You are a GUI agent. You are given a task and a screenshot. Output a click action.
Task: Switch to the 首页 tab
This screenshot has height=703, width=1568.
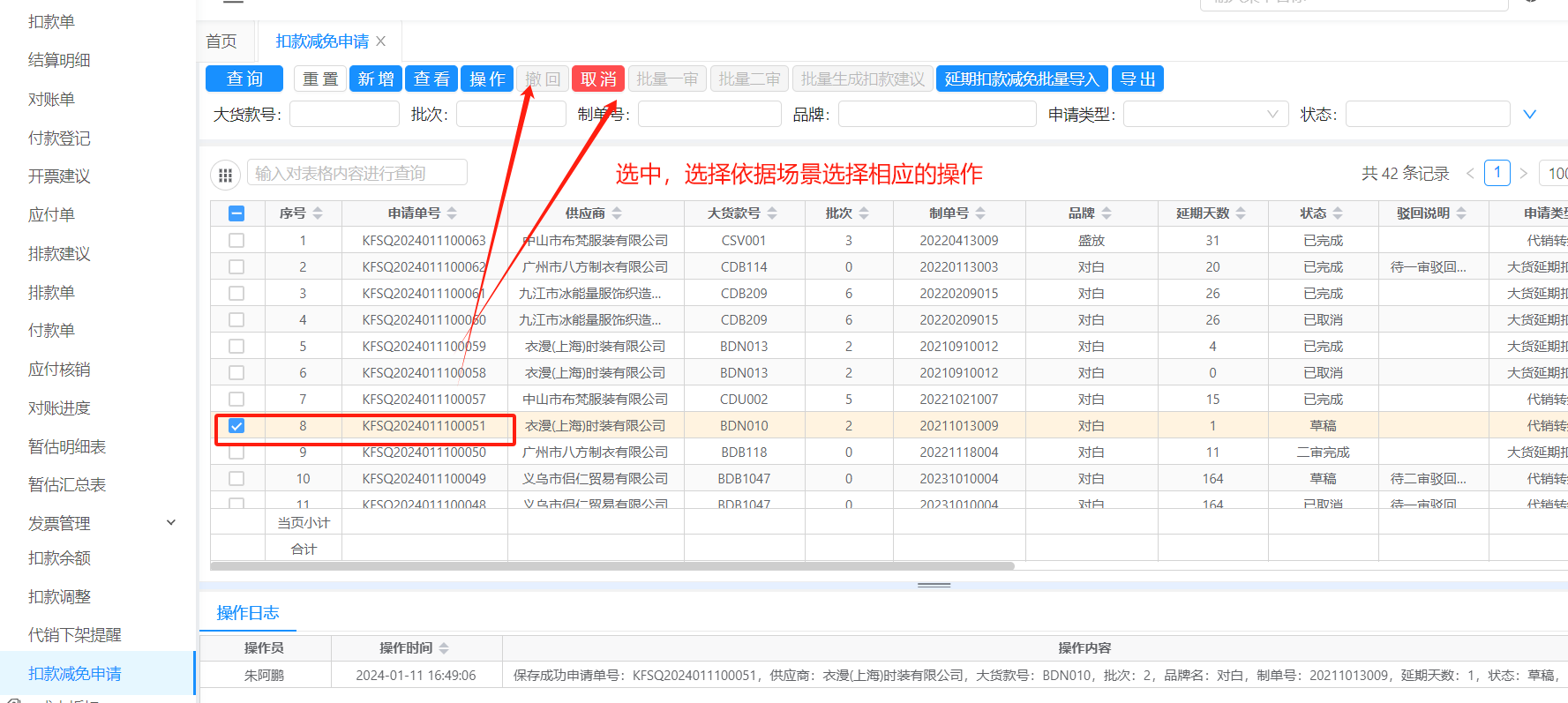click(221, 41)
